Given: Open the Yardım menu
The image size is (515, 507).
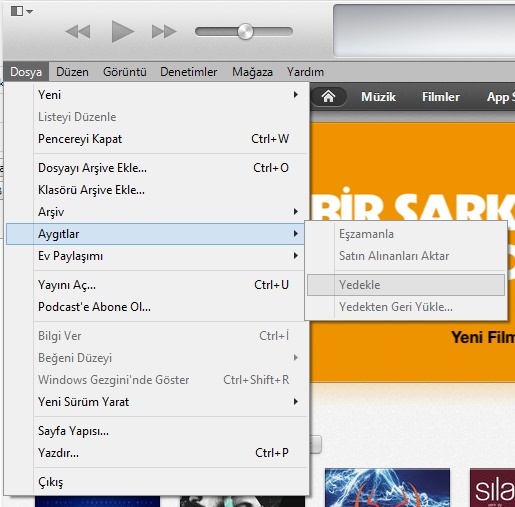Looking at the screenshot, I should (x=305, y=72).
